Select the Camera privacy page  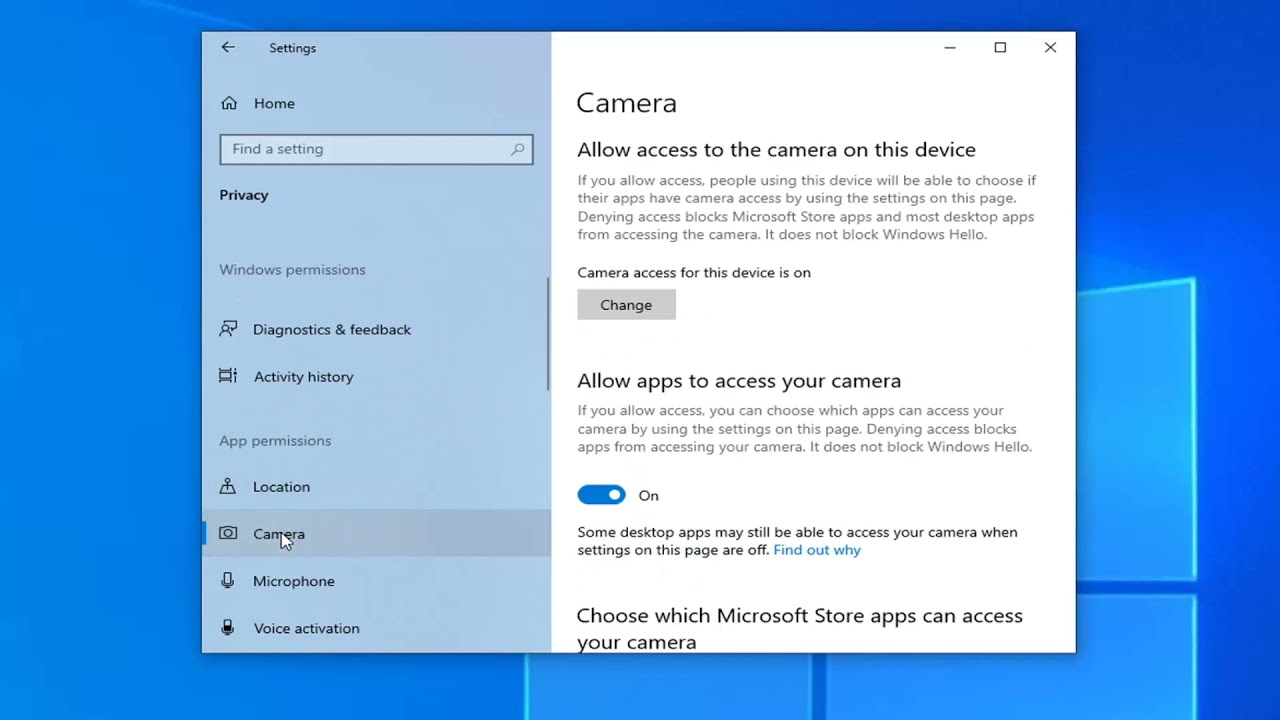click(377, 534)
